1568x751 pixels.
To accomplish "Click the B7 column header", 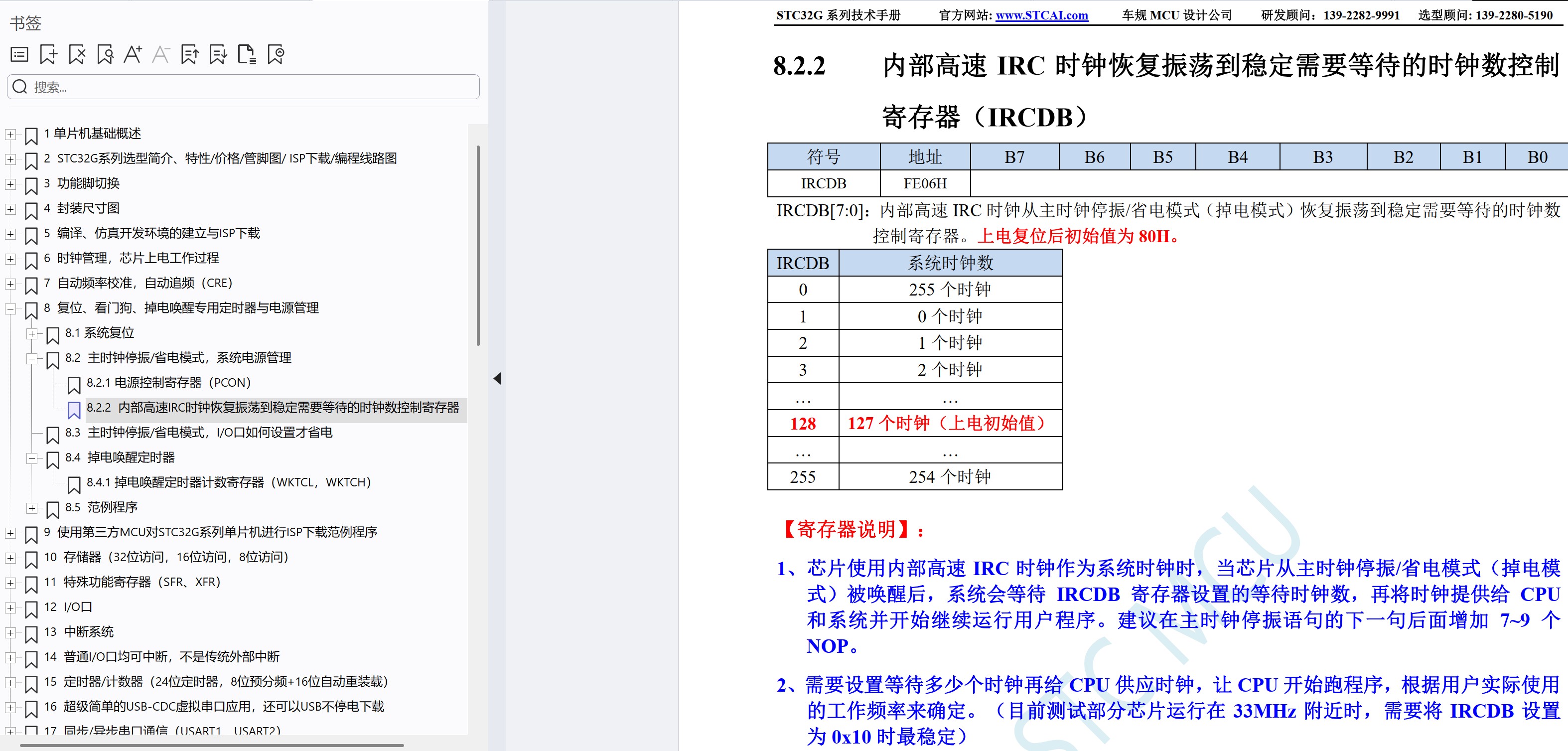I will click(x=1014, y=157).
